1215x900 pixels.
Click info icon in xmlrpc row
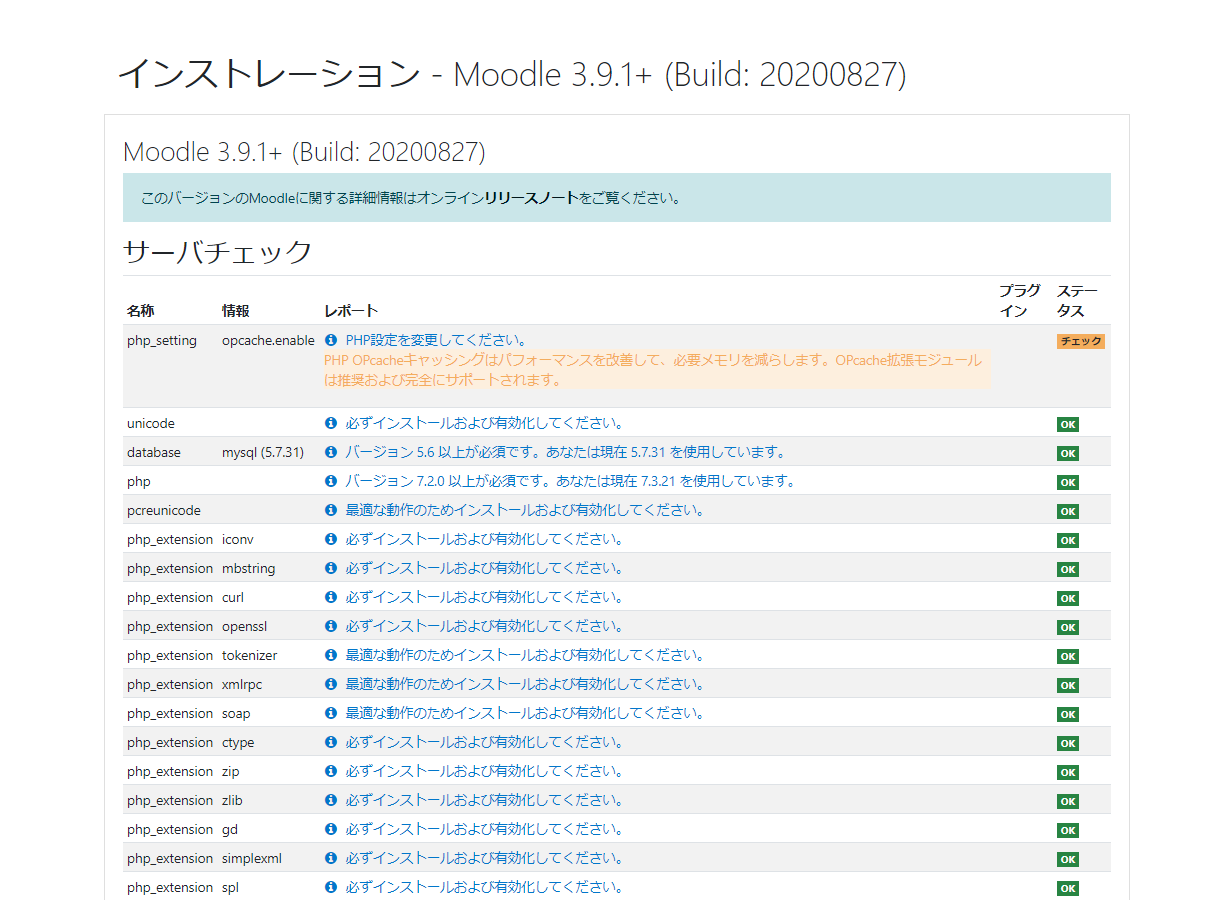click(331, 684)
